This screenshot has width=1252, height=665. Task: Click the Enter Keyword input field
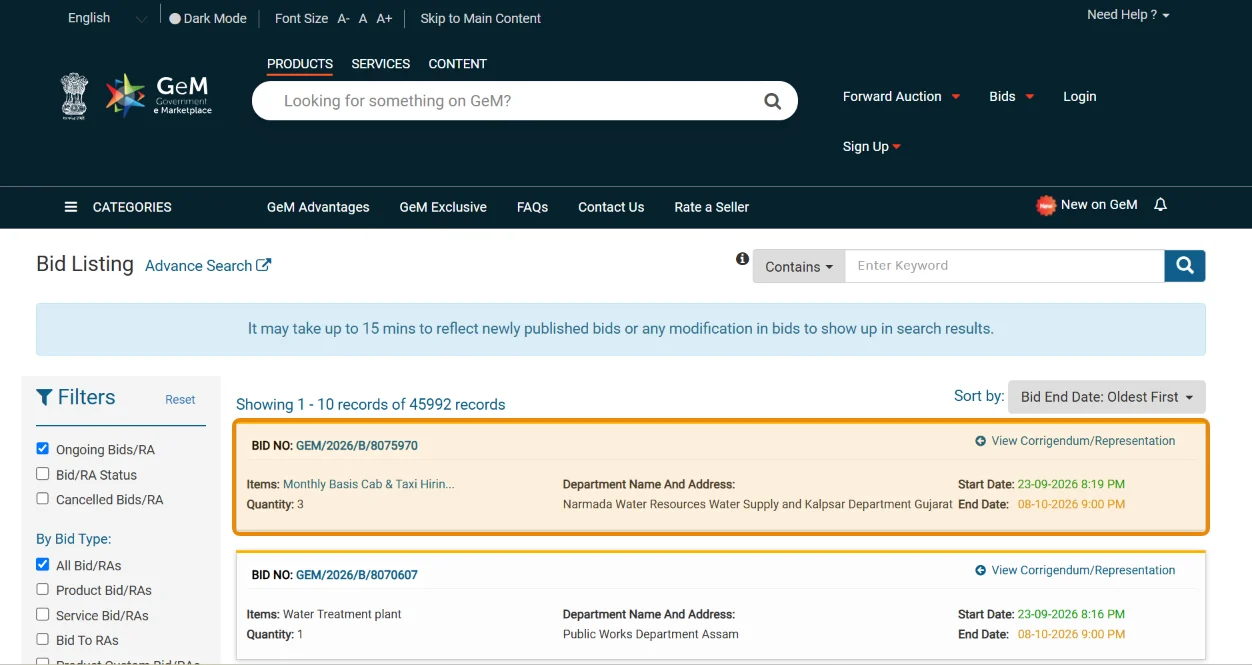click(1005, 266)
